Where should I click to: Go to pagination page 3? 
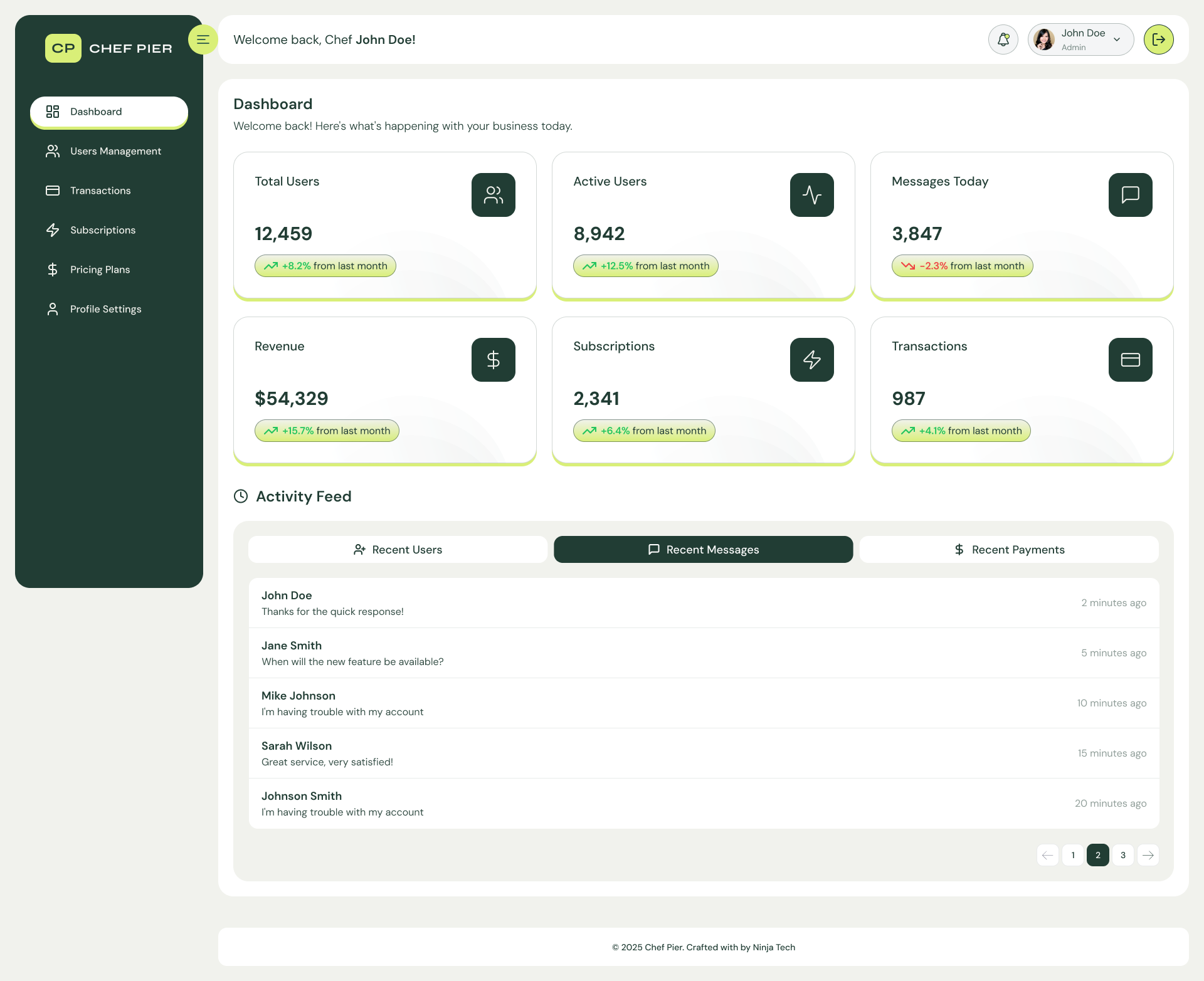[x=1122, y=855]
